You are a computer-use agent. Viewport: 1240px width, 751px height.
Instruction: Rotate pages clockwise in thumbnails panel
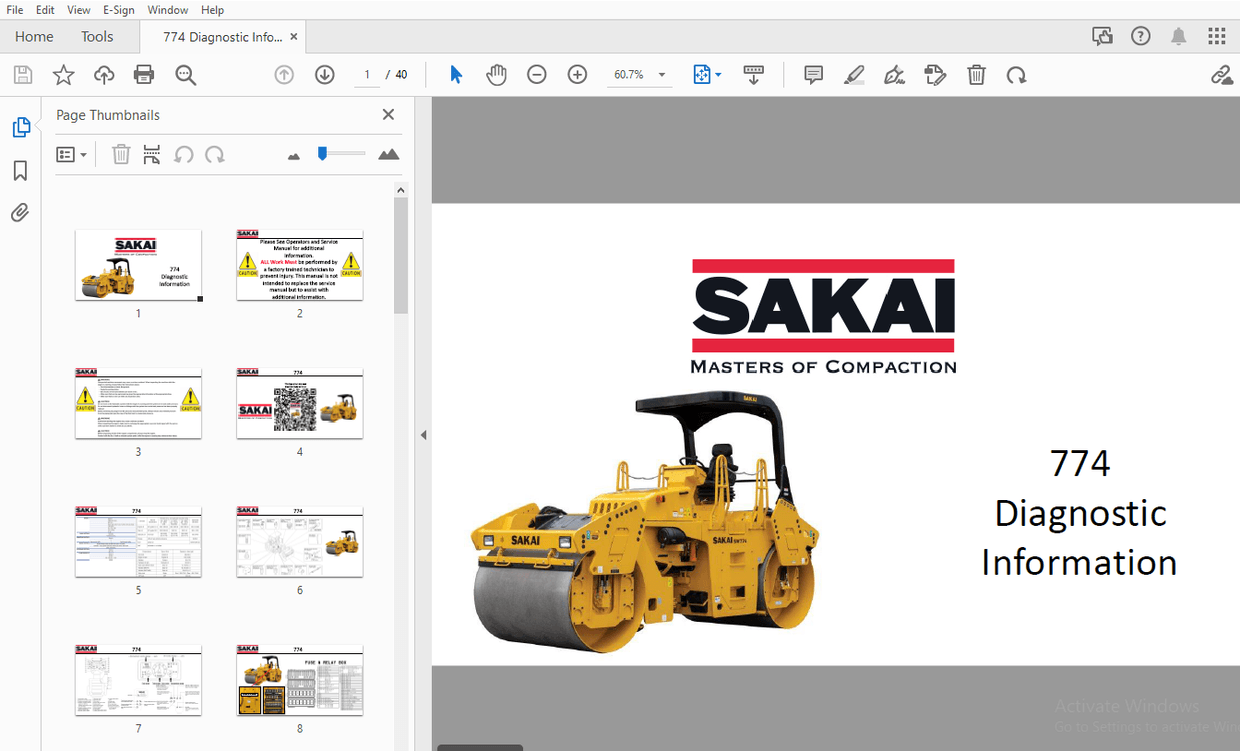click(214, 154)
